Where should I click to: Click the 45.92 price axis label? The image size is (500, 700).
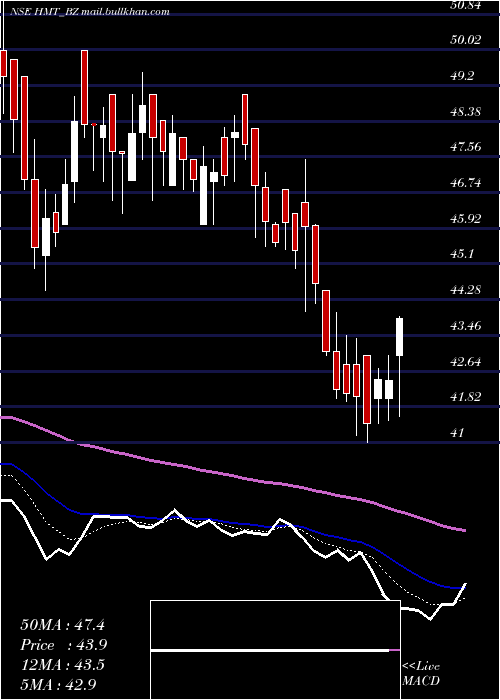(466, 219)
